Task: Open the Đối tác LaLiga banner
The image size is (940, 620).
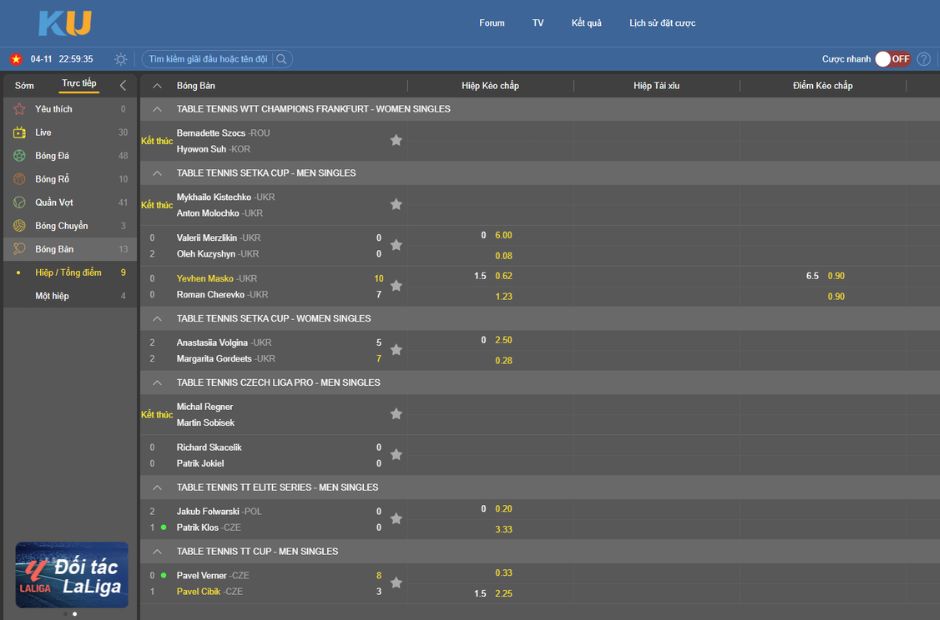Action: (x=72, y=575)
